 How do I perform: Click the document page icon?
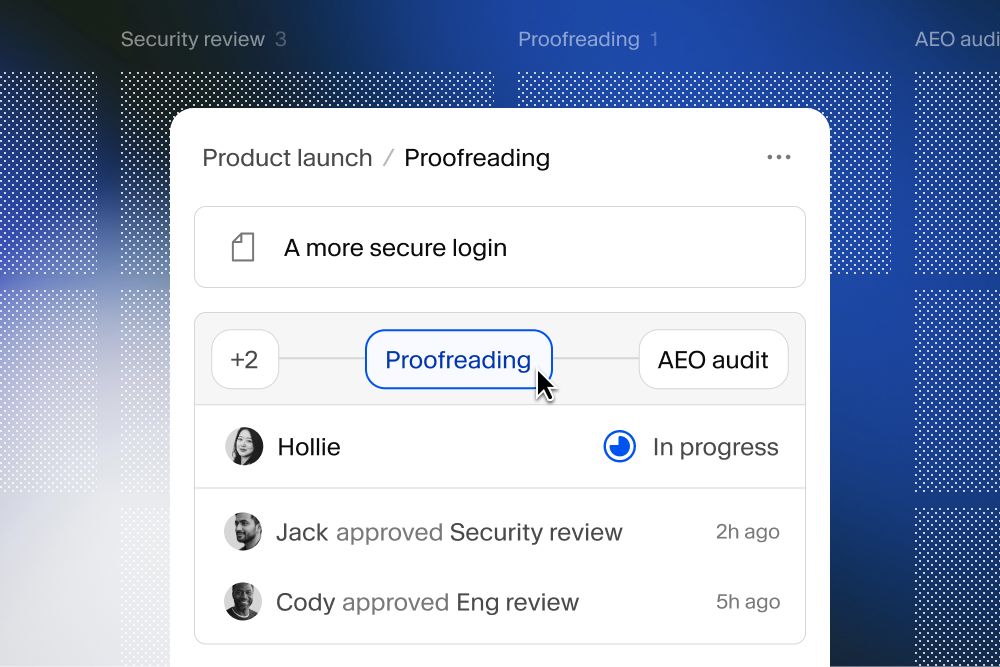tap(242, 247)
